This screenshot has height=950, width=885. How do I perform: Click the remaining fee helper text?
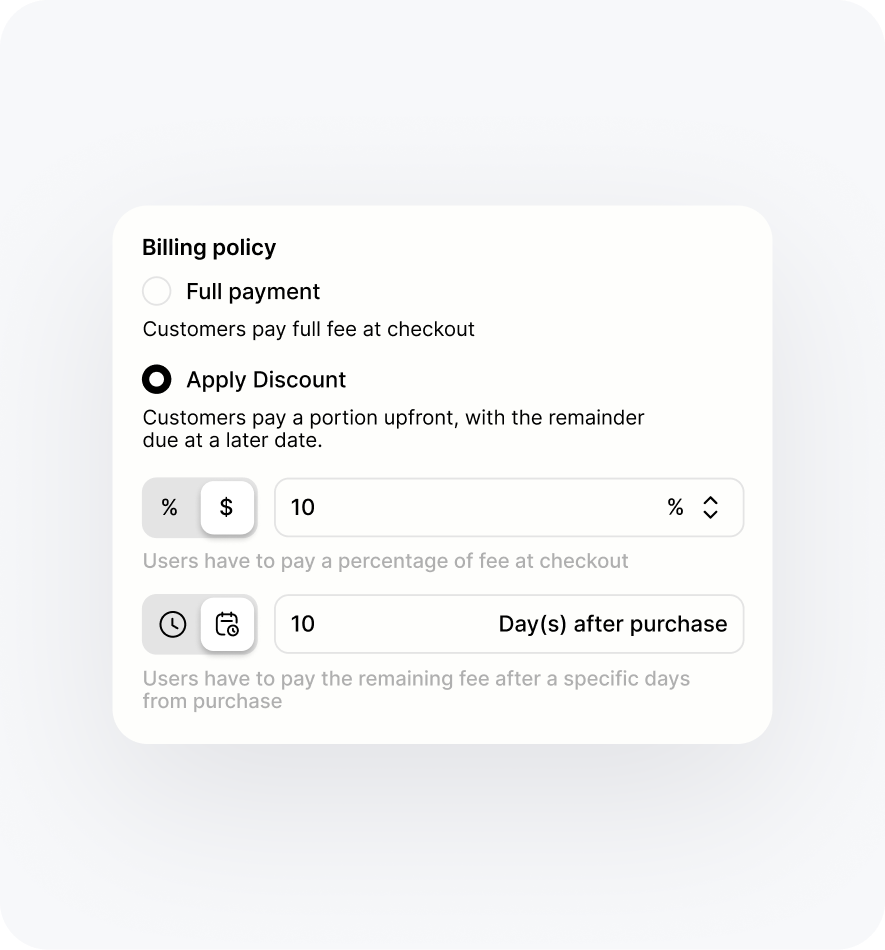click(416, 690)
